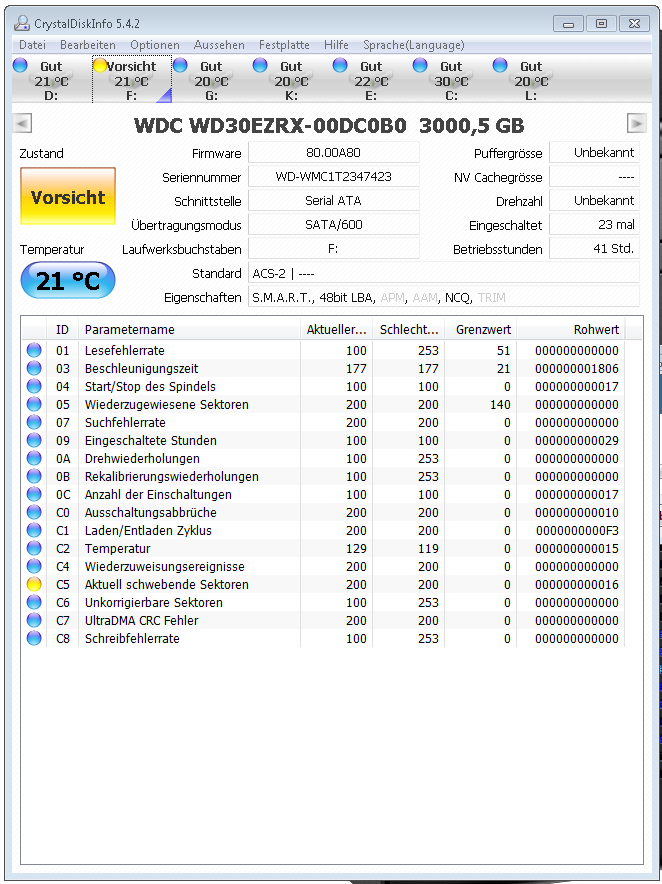This screenshot has height=884, width=662.
Task: Select drive G: disk tab
Action: pos(211,80)
